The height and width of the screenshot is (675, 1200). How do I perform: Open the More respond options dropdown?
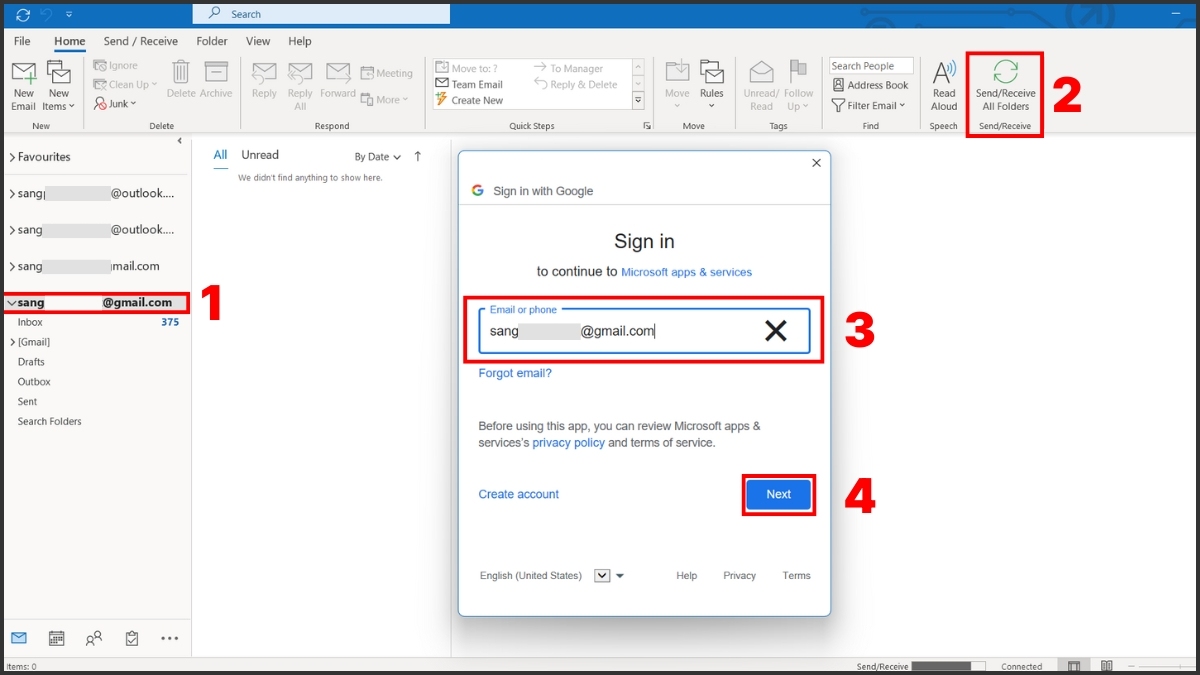coord(384,100)
